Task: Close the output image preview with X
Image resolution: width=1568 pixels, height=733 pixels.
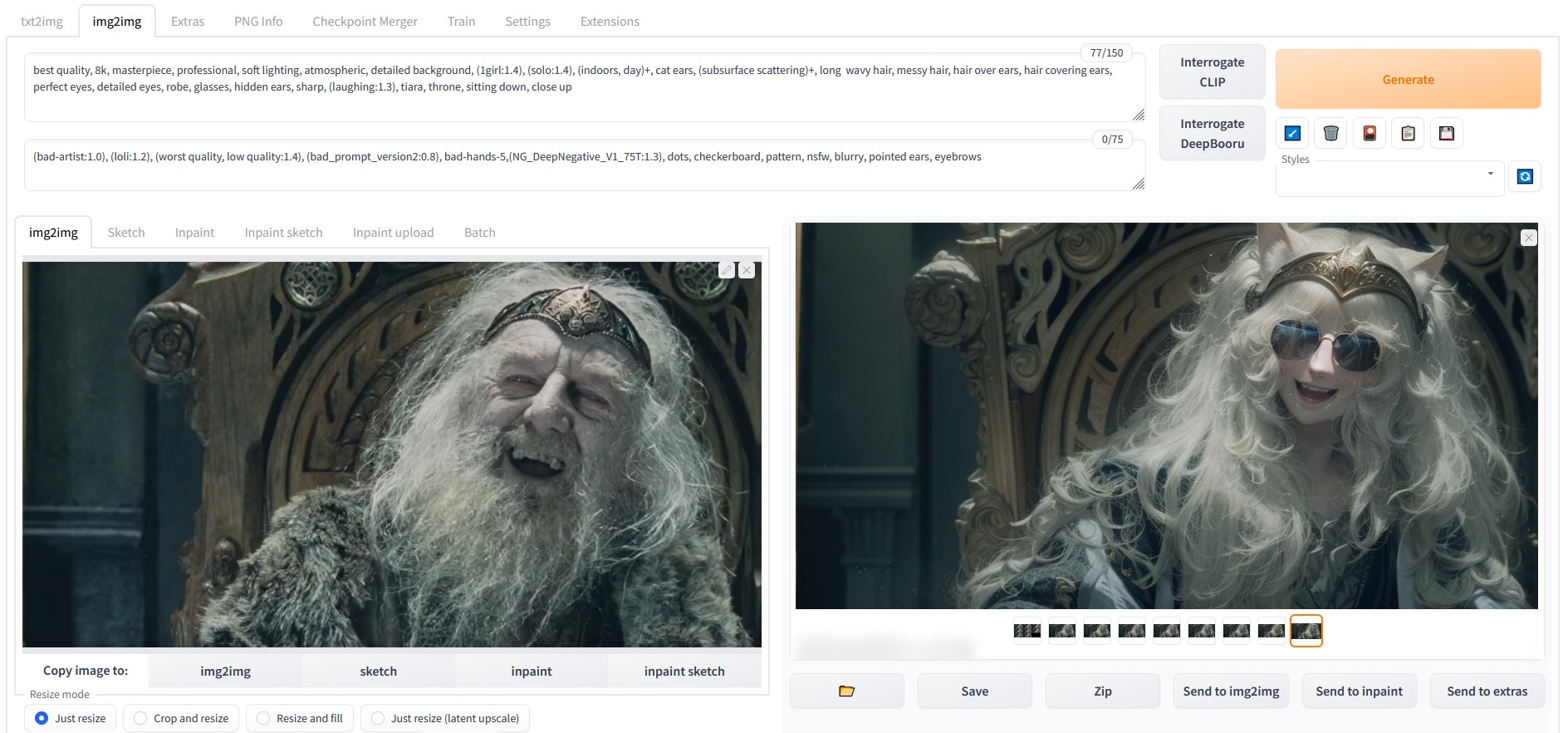Action: tap(1528, 238)
